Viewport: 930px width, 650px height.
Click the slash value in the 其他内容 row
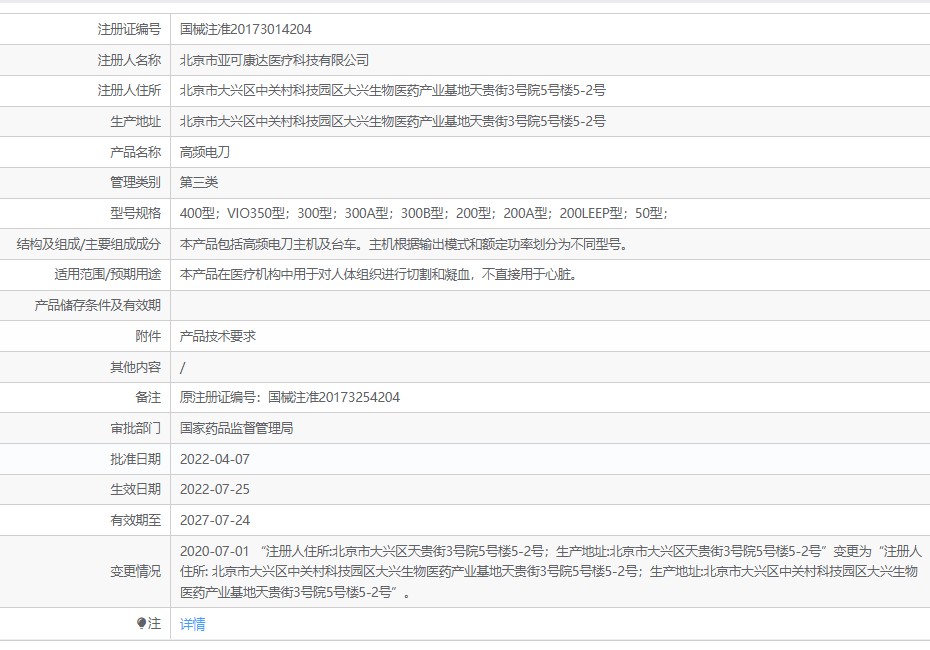183,368
